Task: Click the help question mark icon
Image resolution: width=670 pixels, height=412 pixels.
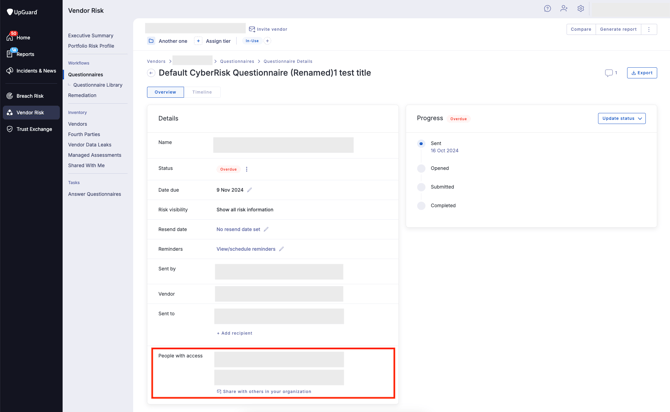Action: (547, 9)
